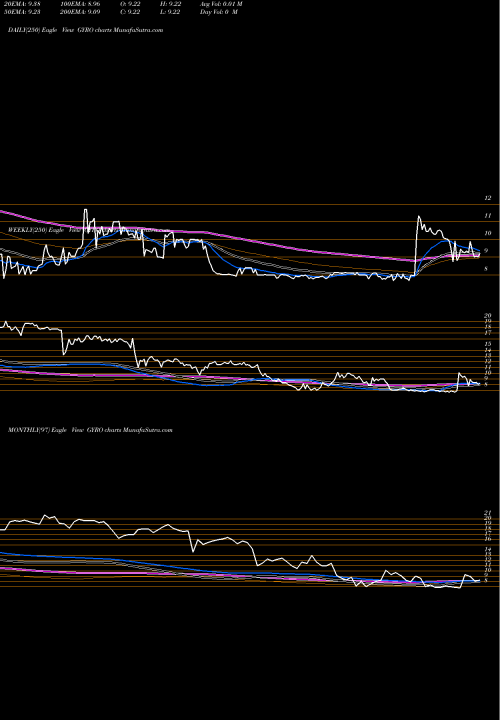Screen dimensions: 500x720
Task: Click the monthly chart's price label 21
Action: (488, 512)
